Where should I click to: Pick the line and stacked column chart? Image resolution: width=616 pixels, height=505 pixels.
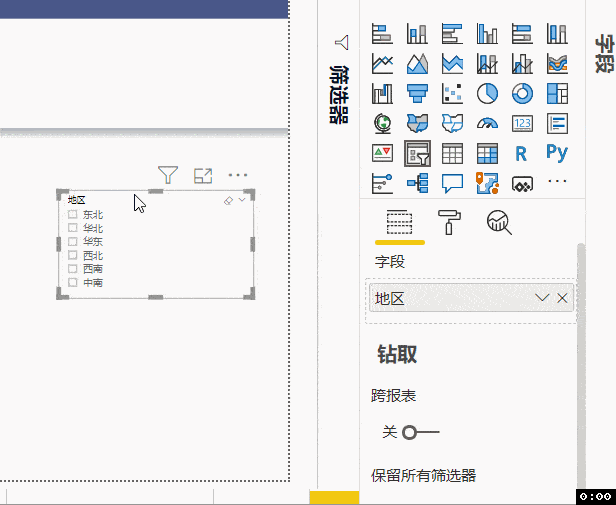pyautogui.click(x=487, y=63)
